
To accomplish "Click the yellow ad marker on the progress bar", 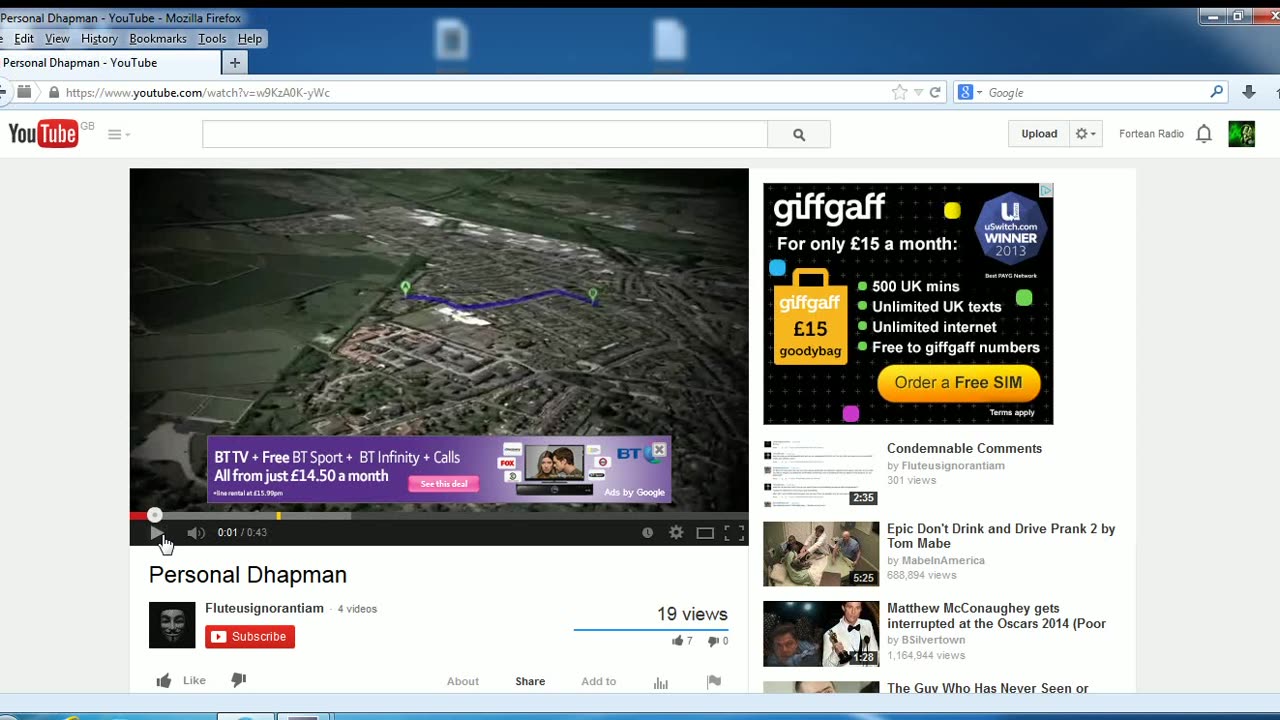I will click(x=278, y=516).
